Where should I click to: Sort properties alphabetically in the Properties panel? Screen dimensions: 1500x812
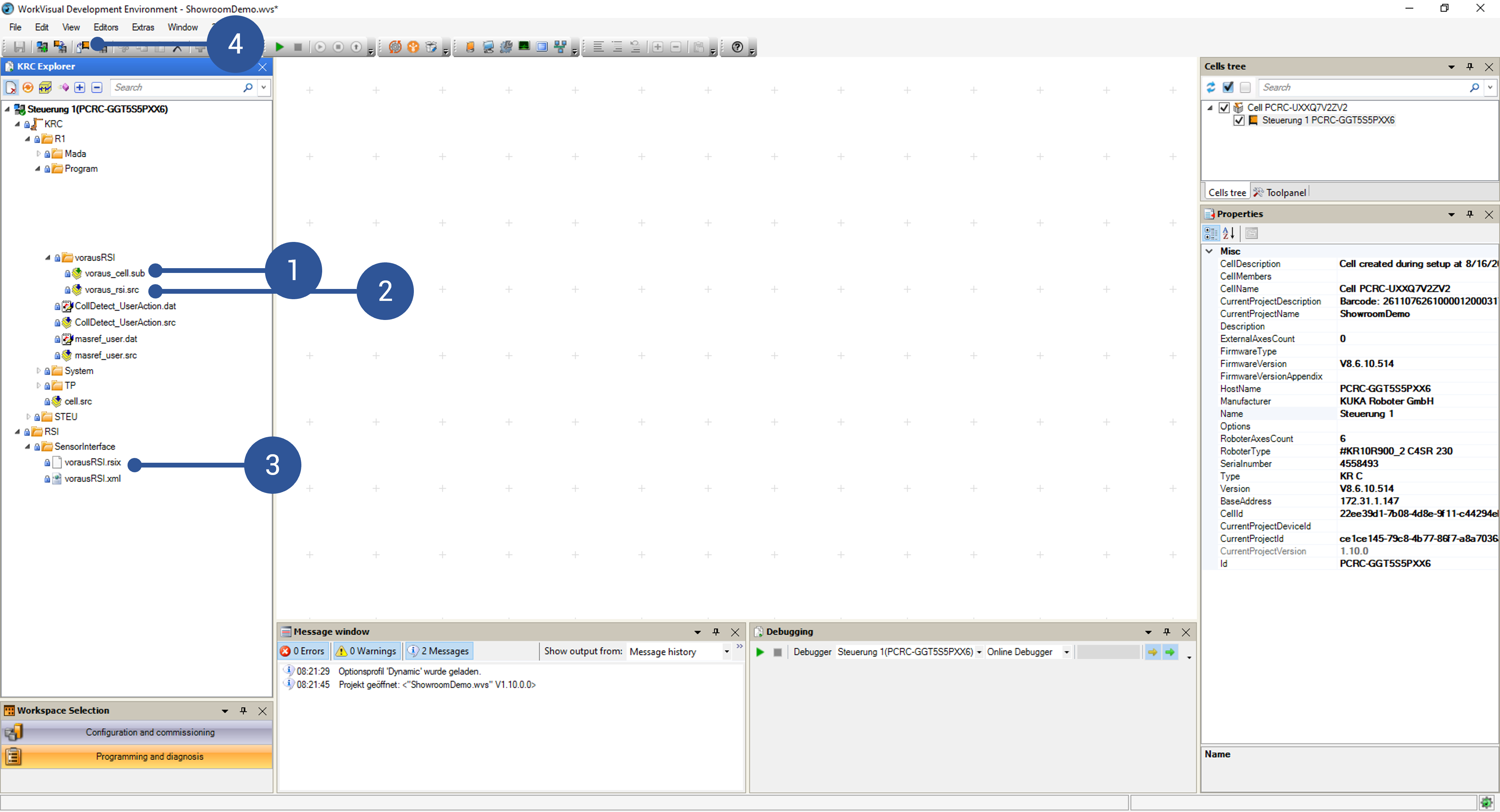click(x=1229, y=233)
